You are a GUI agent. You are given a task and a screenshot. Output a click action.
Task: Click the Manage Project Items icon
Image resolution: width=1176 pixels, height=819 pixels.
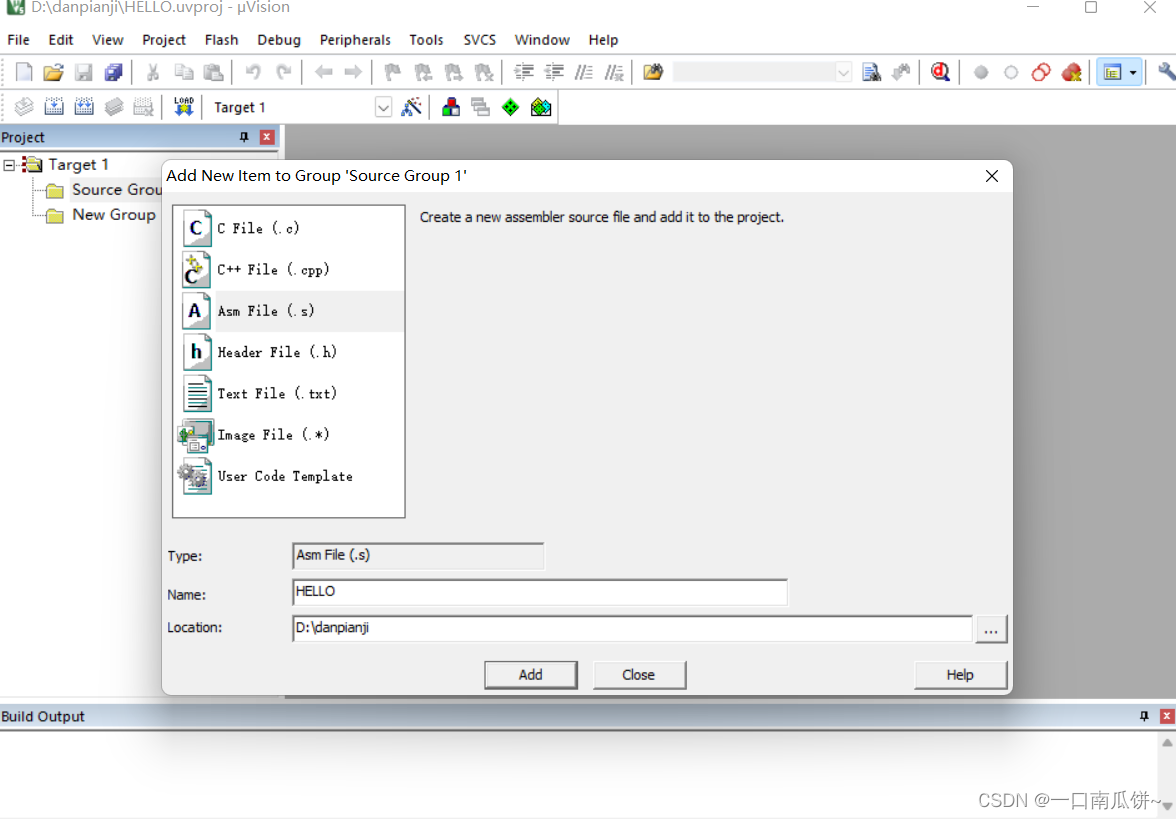point(451,106)
